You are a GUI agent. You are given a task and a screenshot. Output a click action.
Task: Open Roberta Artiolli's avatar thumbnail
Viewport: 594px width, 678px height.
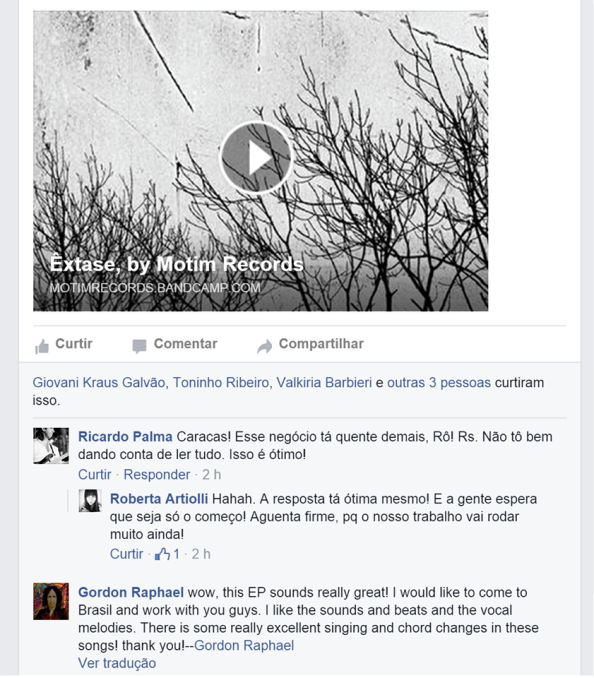[x=90, y=501]
